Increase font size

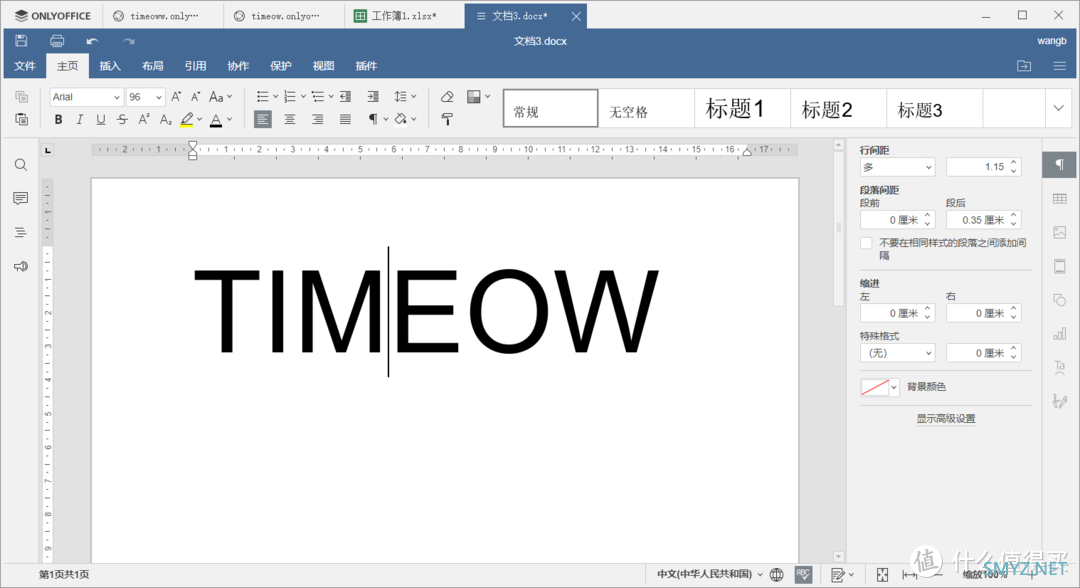(x=176, y=96)
